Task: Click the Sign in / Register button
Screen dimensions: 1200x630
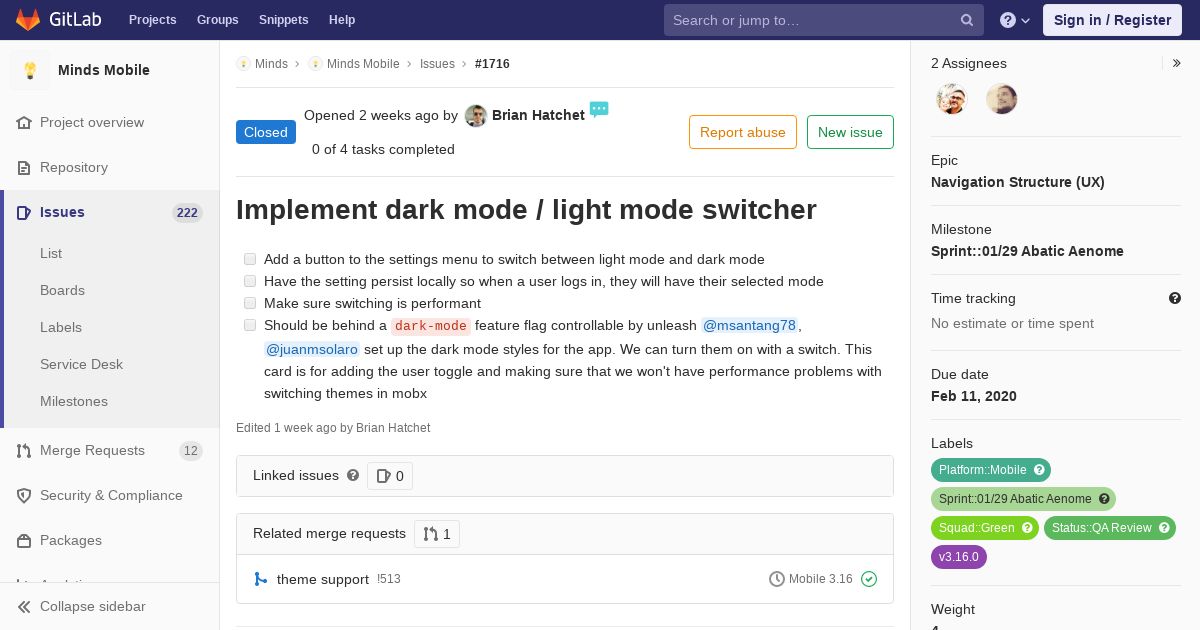Action: (x=1112, y=20)
